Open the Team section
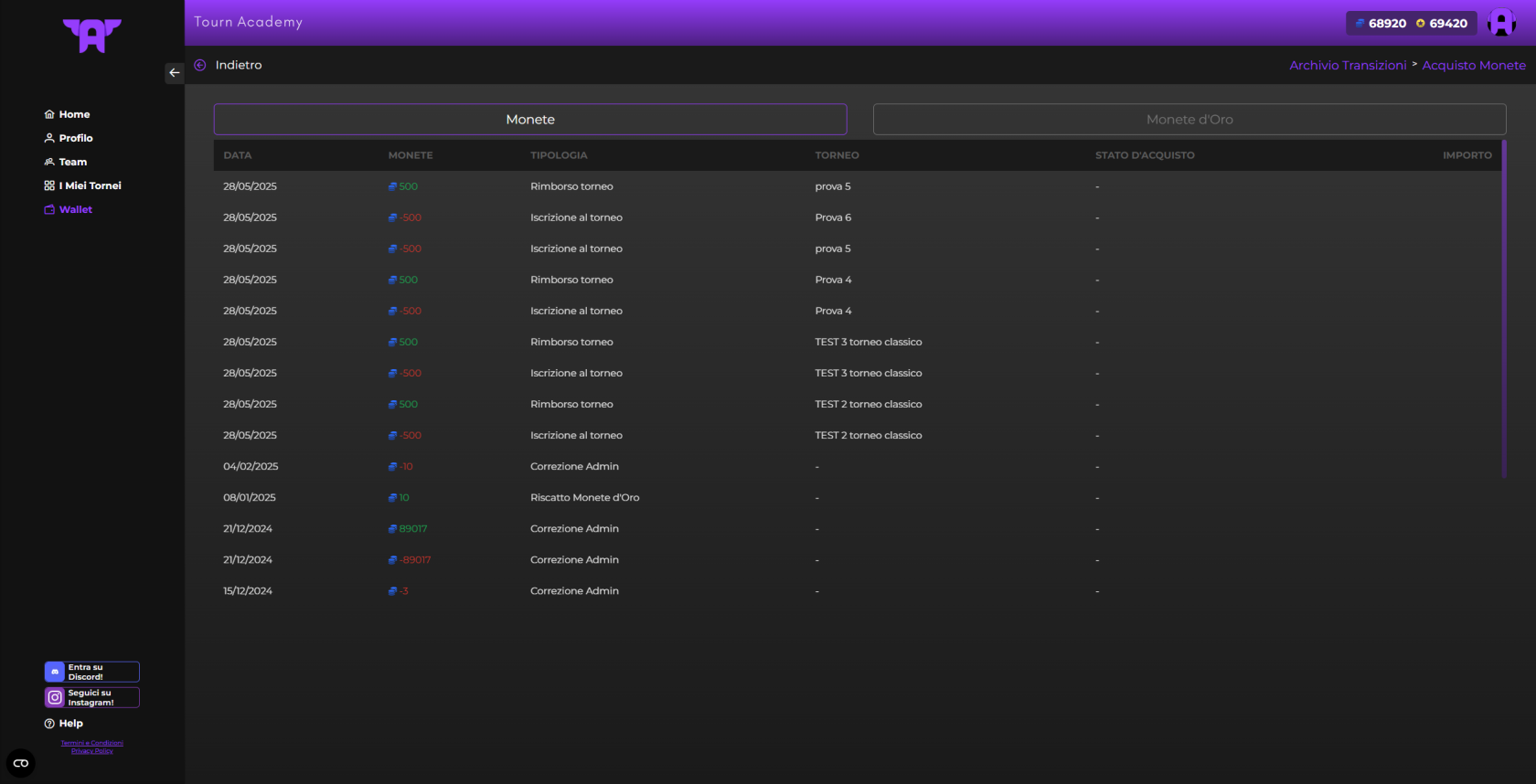 (72, 162)
